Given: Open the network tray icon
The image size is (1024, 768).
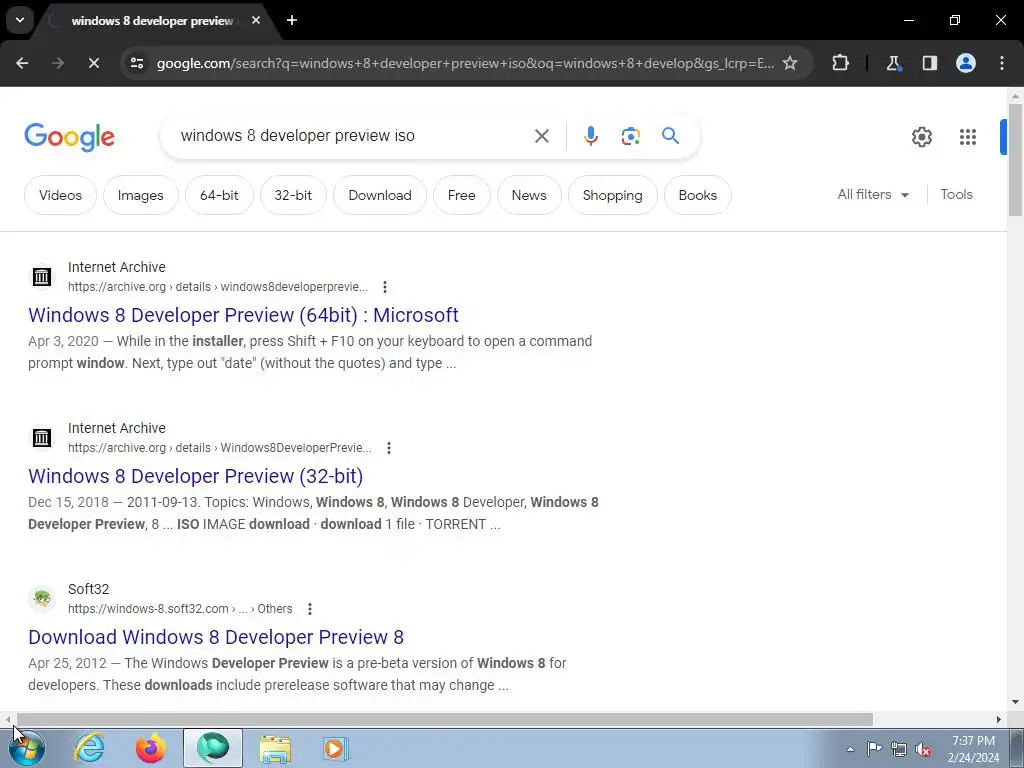Looking at the screenshot, I should click(899, 749).
